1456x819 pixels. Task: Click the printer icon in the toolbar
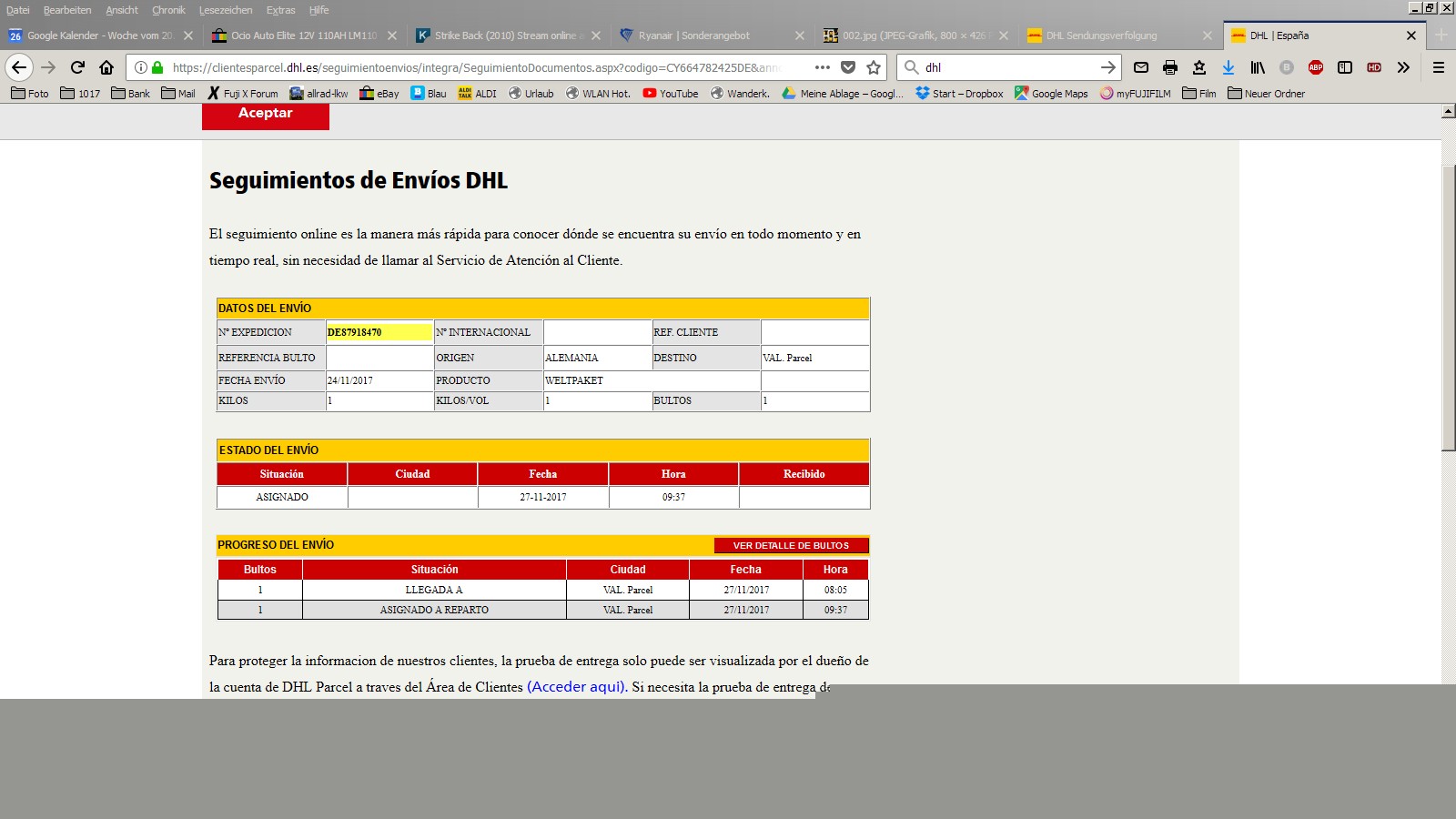[x=1170, y=67]
